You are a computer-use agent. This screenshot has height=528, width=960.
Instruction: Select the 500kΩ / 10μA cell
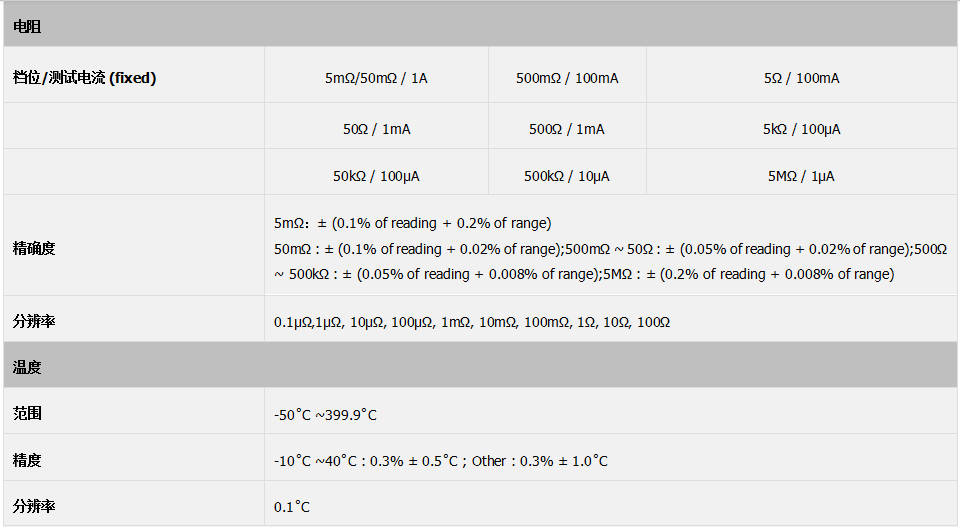[x=567, y=176]
